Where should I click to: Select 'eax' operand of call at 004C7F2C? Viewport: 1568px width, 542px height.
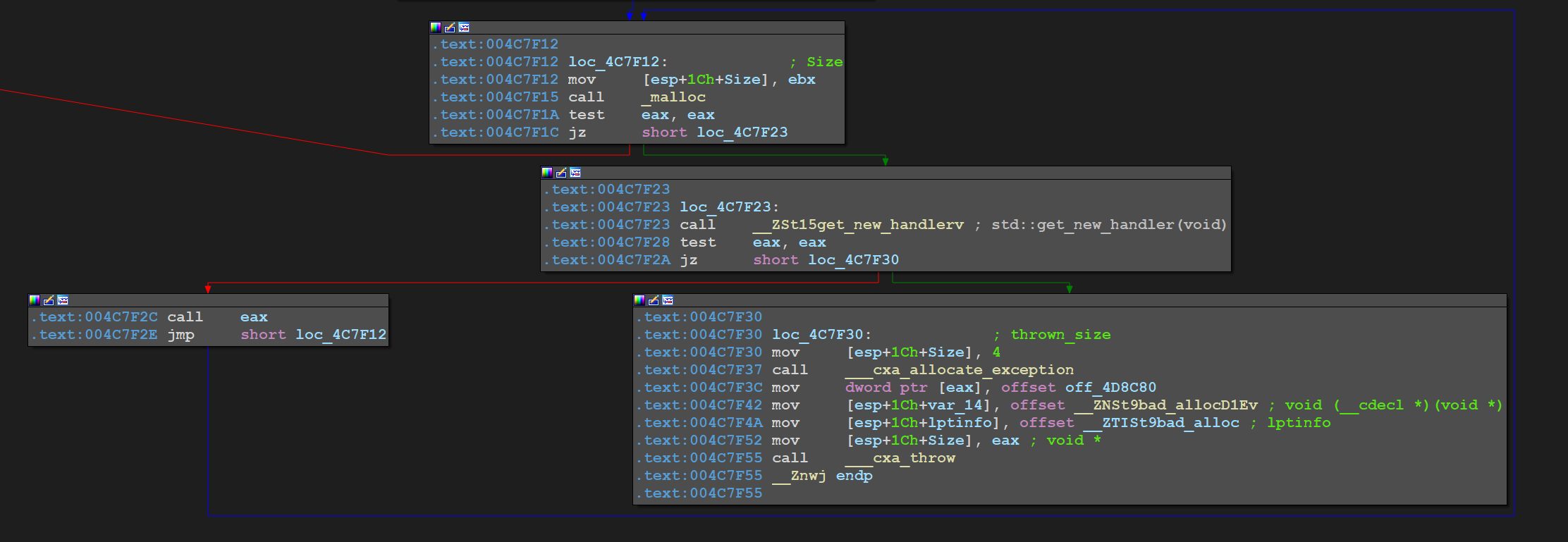tap(254, 317)
